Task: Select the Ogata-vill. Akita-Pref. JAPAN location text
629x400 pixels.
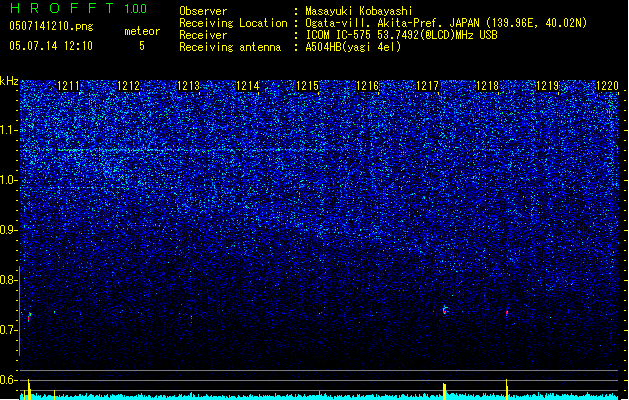Action: point(446,23)
